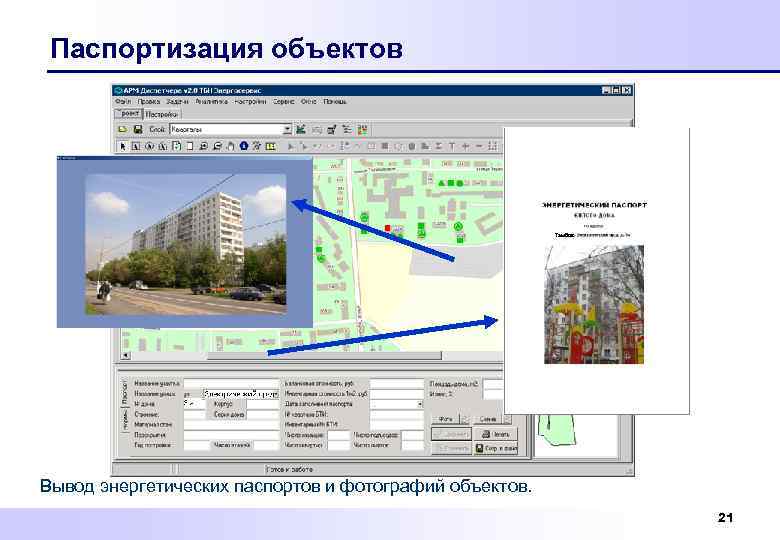Click the blank page icon in tool row
This screenshot has height=540, width=780.
(190, 146)
